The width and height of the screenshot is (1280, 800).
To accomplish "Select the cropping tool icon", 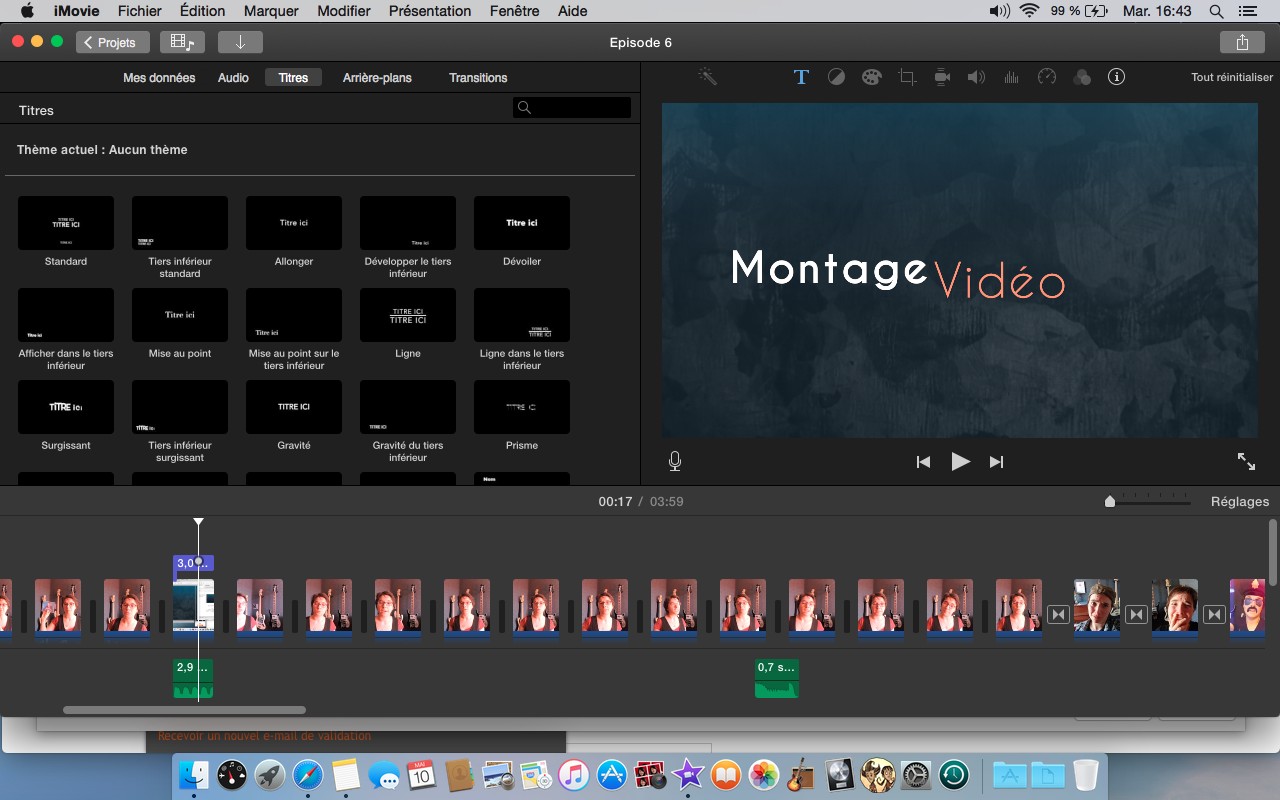I will 907,77.
